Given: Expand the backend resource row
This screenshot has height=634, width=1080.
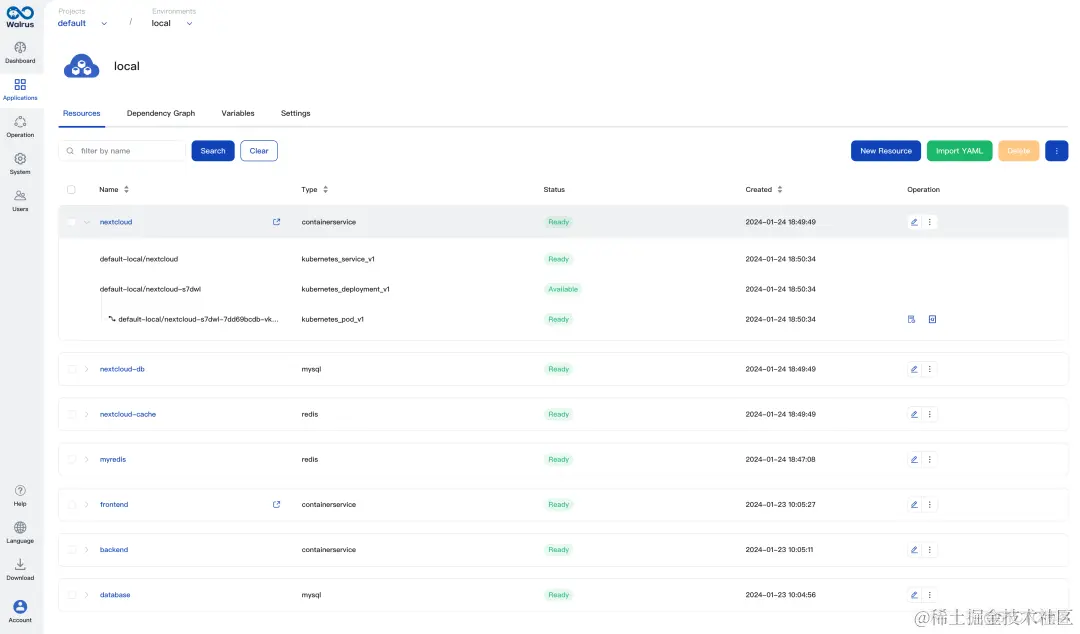Looking at the screenshot, I should click(87, 550).
